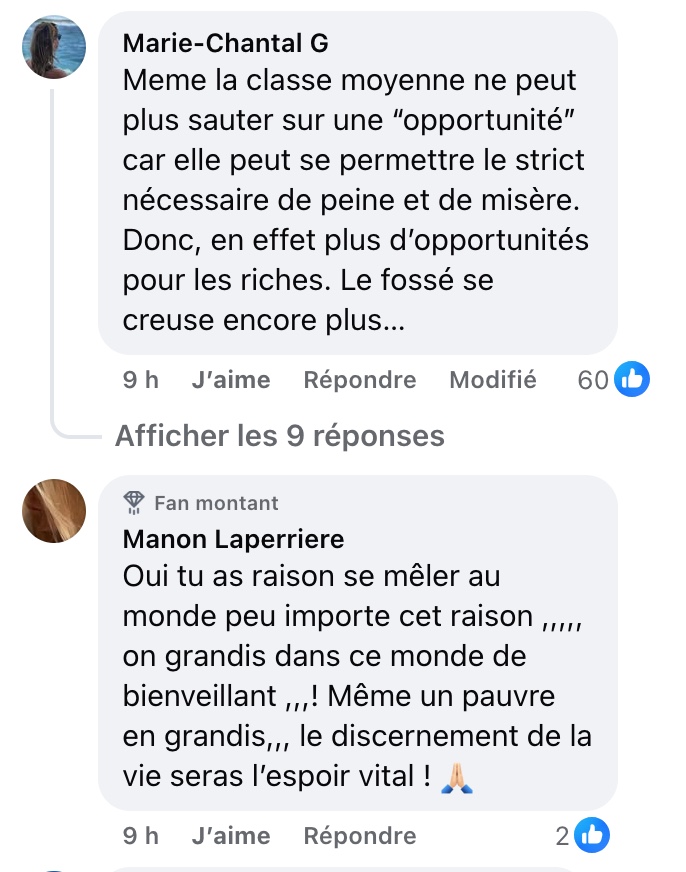Click the 9 h timestamp on Marie-Chantal's comment
Viewport: 686px width, 872px height.
[x=141, y=380]
